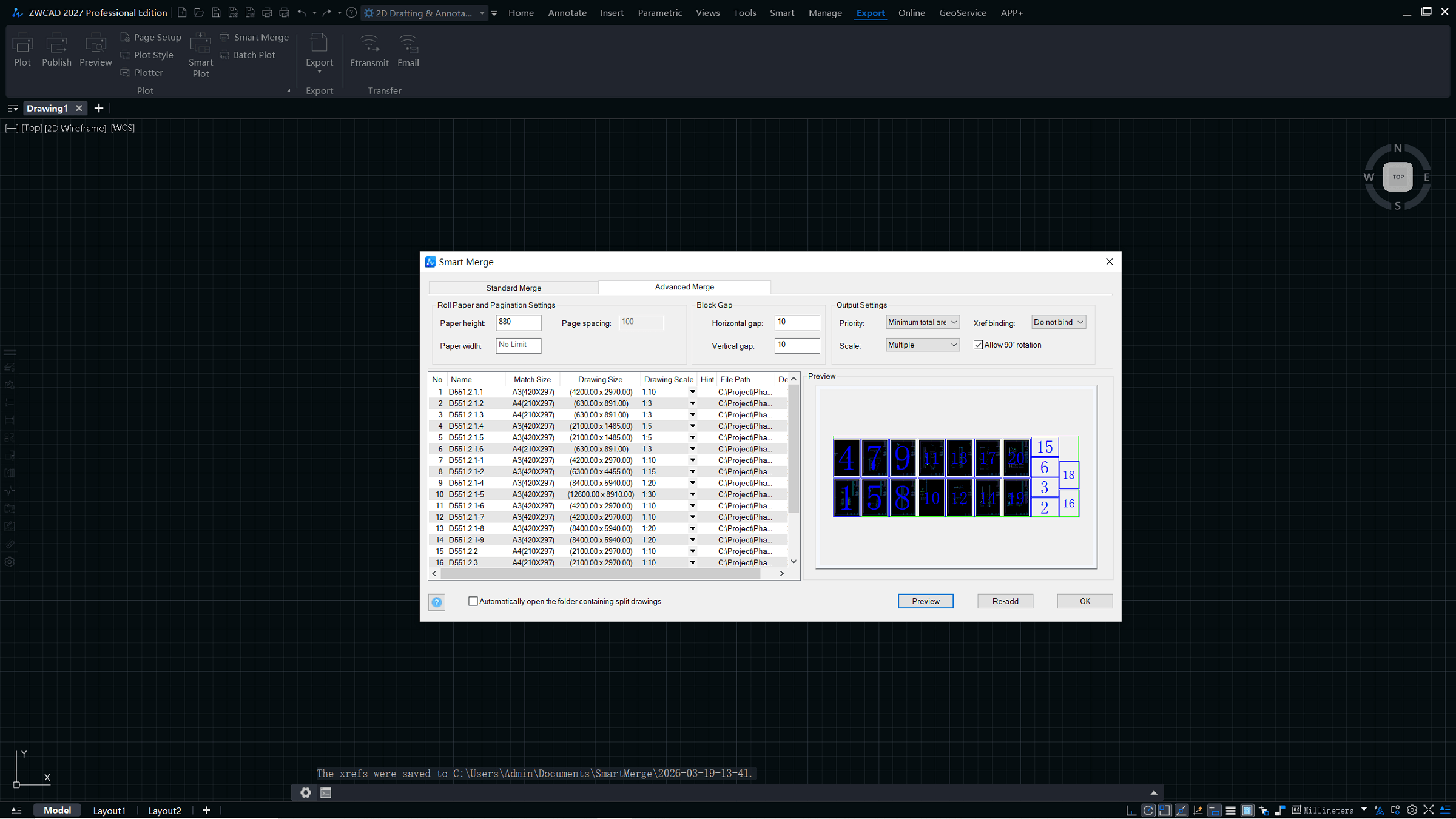Click the Smart Merge help icon

coord(437,602)
